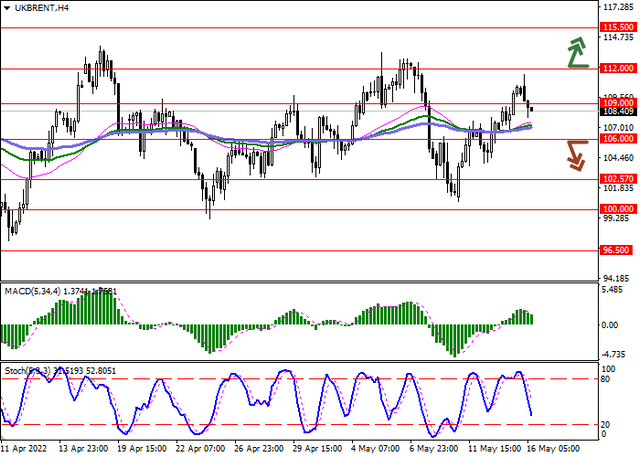This screenshot has height=457, width=640.
Task: Click the MACD(5,34,4) indicator label
Action: (33, 291)
